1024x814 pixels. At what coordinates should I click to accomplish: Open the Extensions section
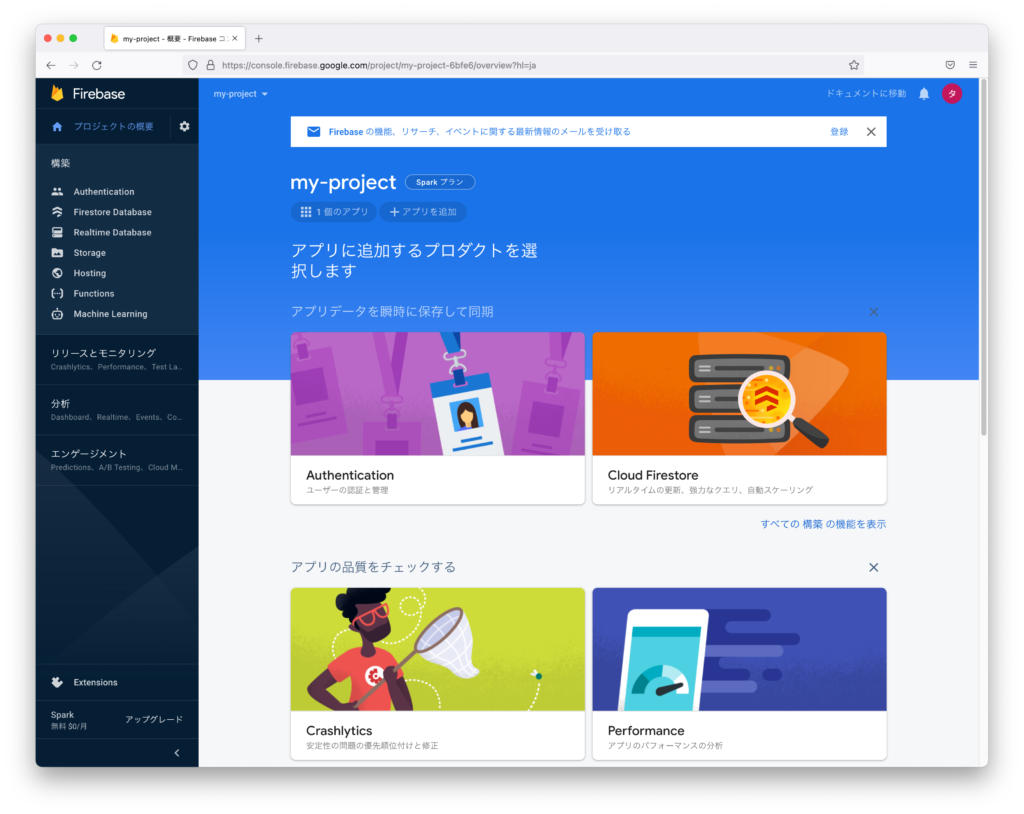[x=94, y=682]
